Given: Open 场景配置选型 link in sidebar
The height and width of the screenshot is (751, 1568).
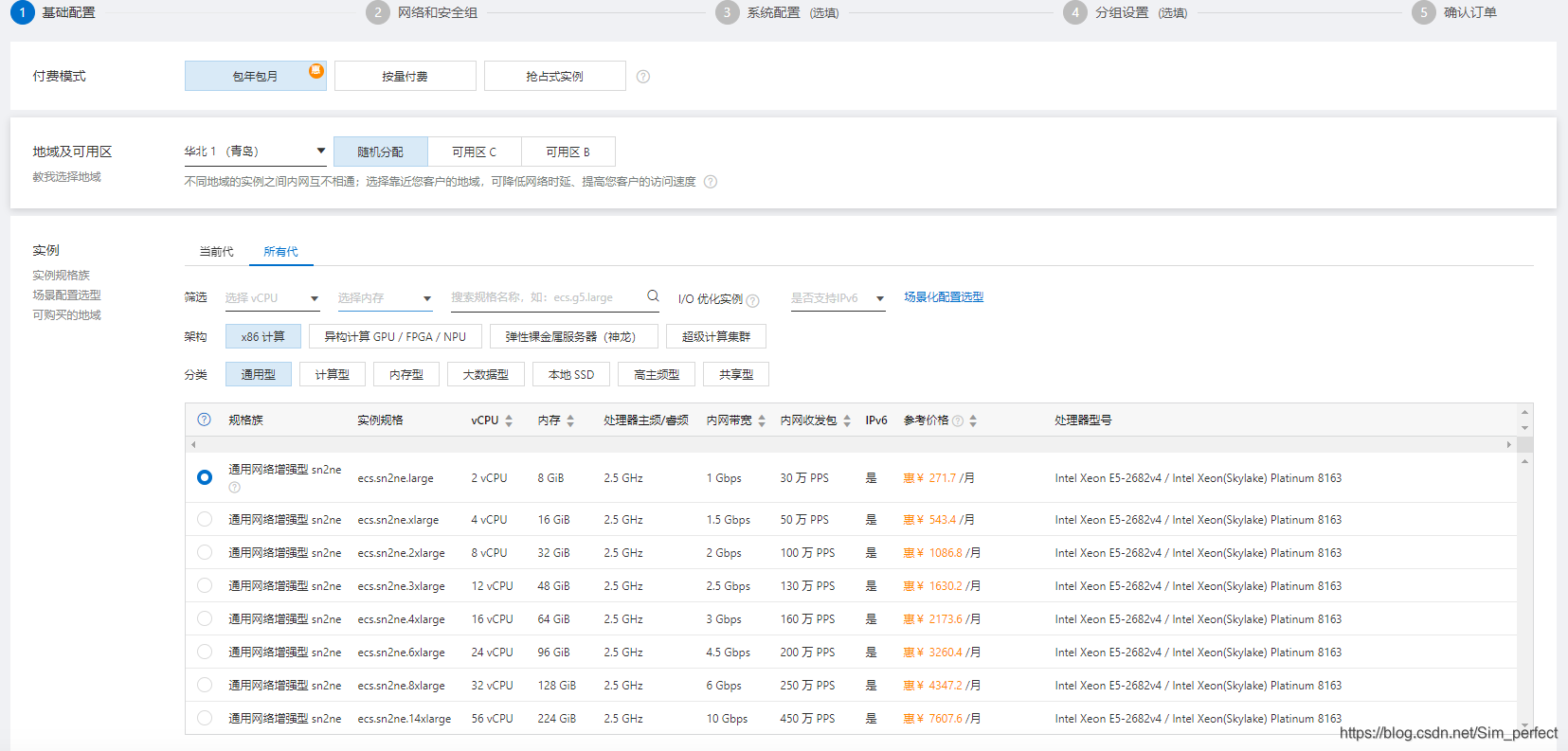Looking at the screenshot, I should click(x=66, y=295).
